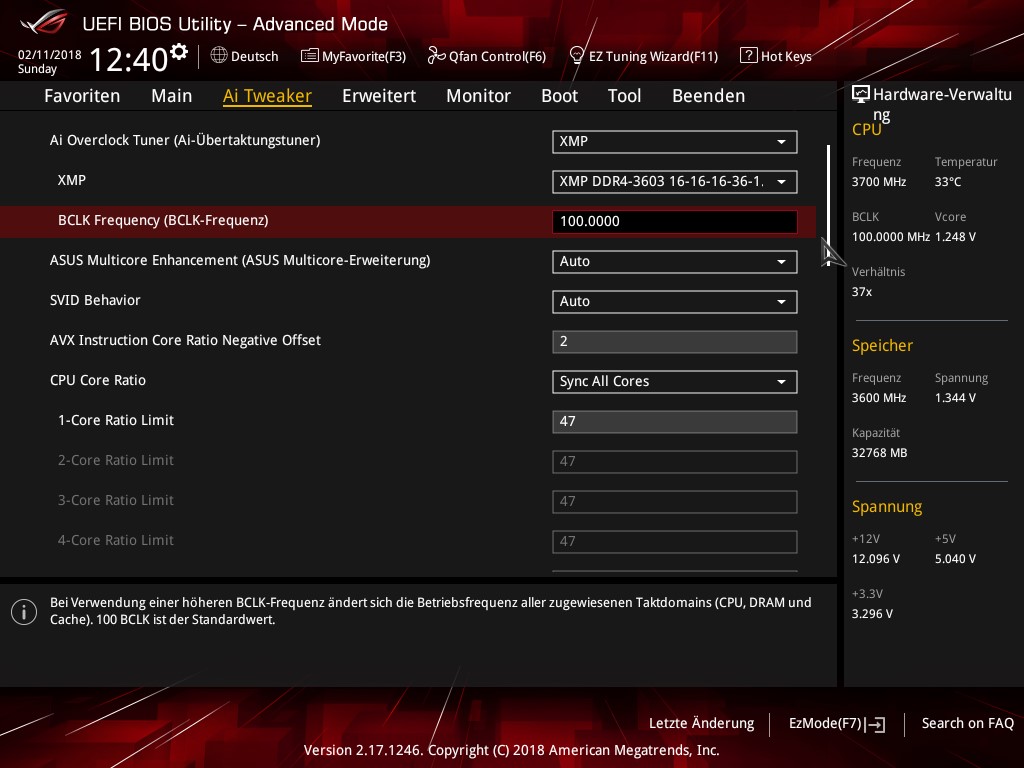1024x768 pixels.
Task: Click the Hot Keys question icon
Action: (748, 56)
